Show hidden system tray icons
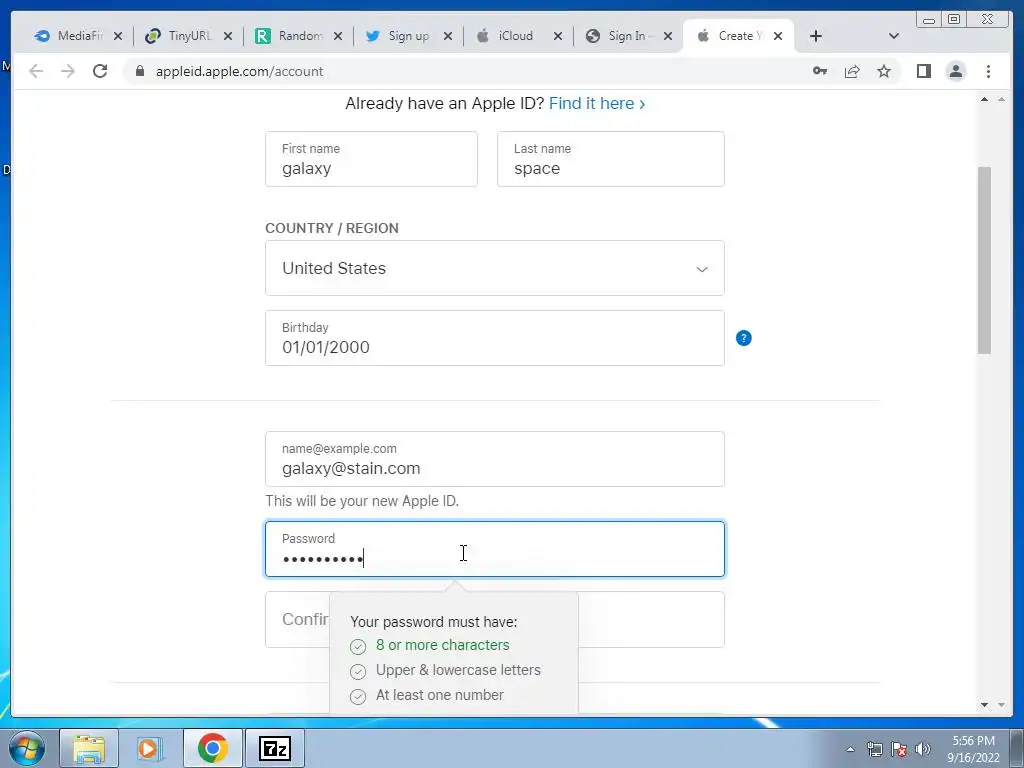 pyautogui.click(x=850, y=749)
